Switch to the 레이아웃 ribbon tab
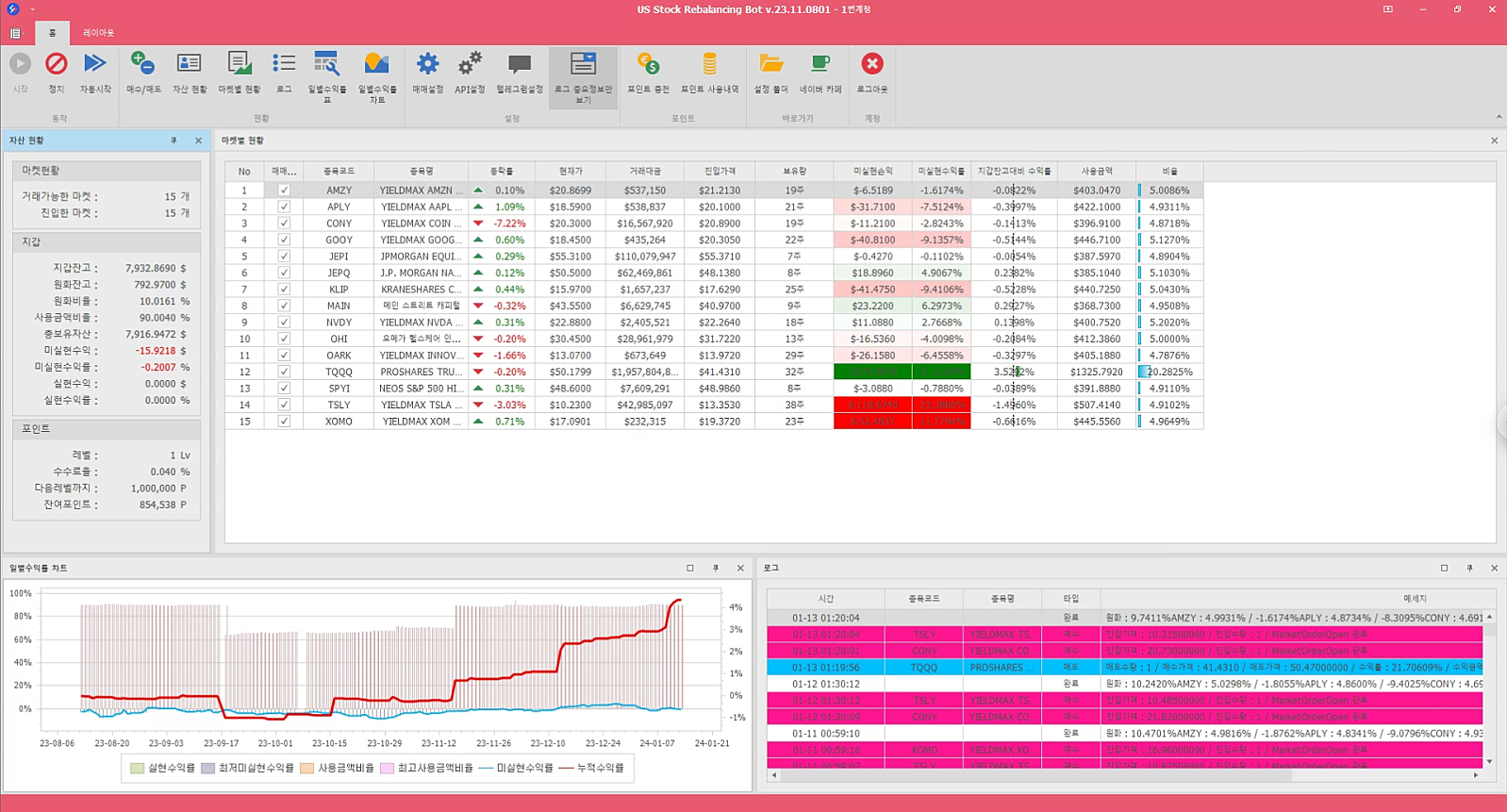The image size is (1507, 812). (x=98, y=33)
